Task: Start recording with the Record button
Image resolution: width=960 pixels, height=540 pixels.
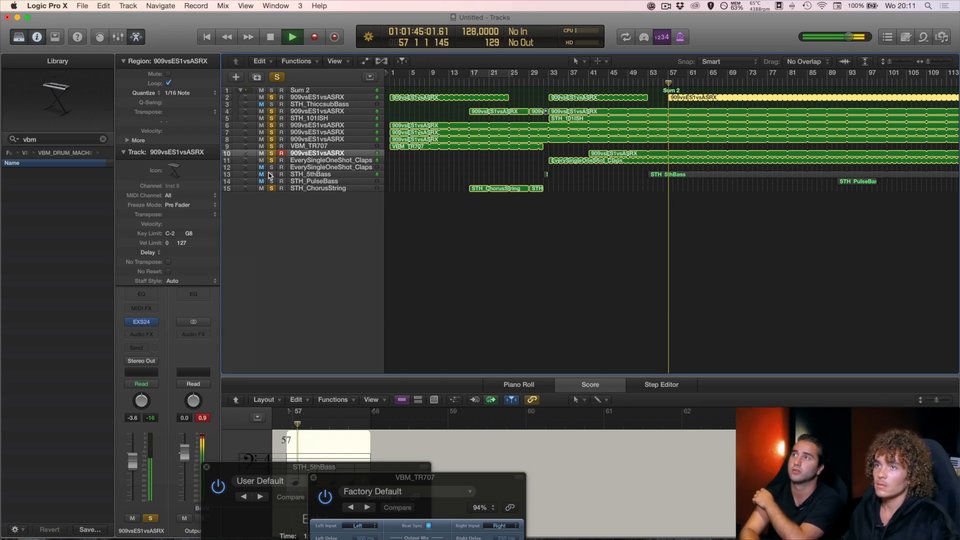Action: click(314, 37)
